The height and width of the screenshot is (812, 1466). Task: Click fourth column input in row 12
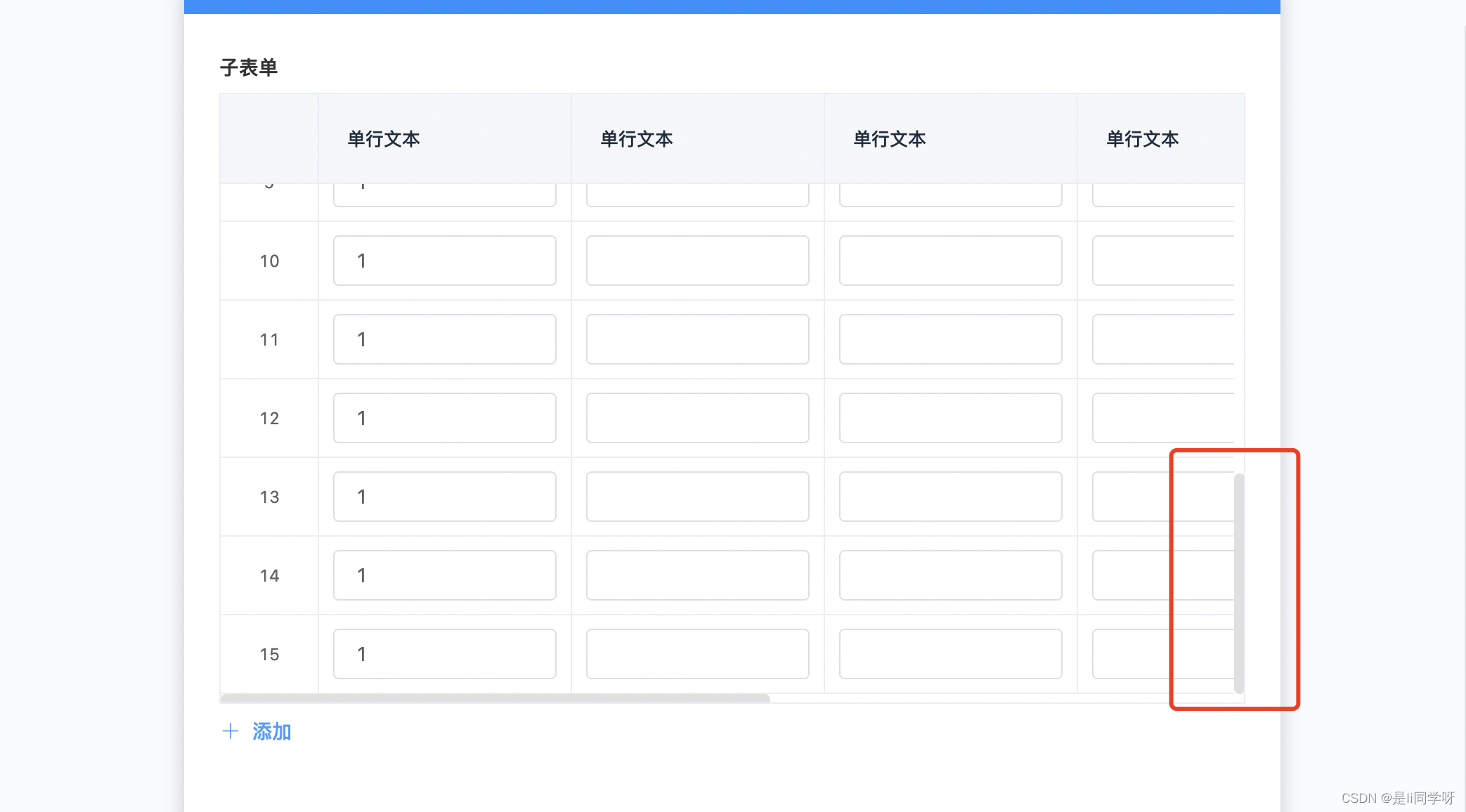point(1162,418)
